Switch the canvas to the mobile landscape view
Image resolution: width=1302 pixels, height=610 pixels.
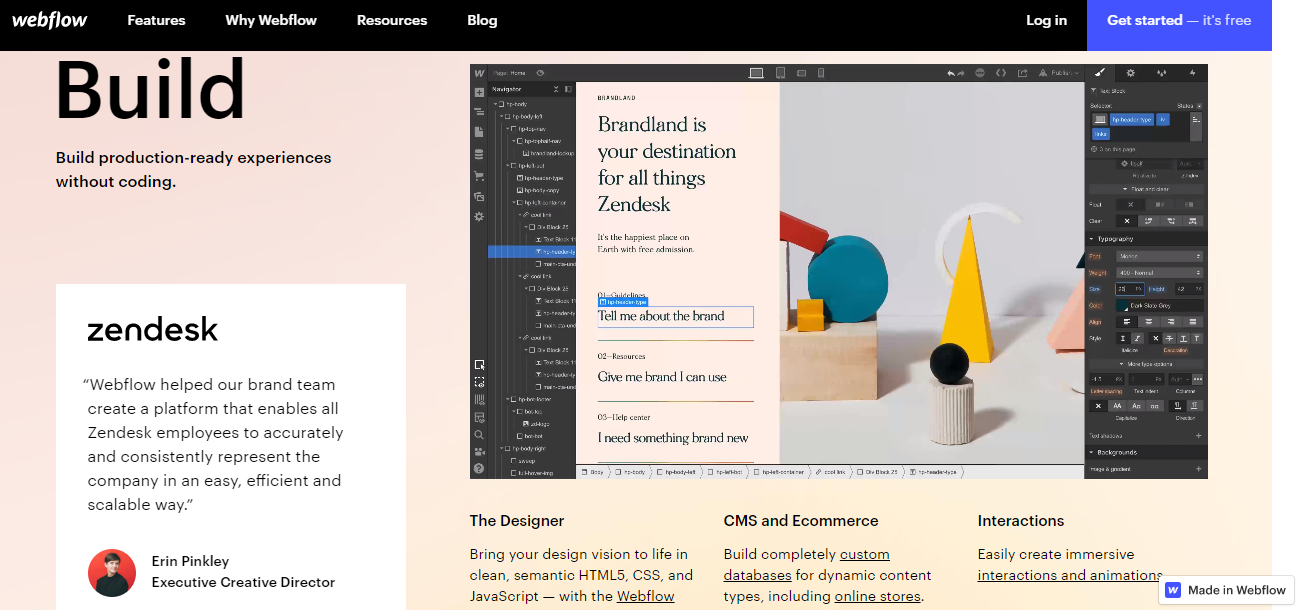point(801,73)
